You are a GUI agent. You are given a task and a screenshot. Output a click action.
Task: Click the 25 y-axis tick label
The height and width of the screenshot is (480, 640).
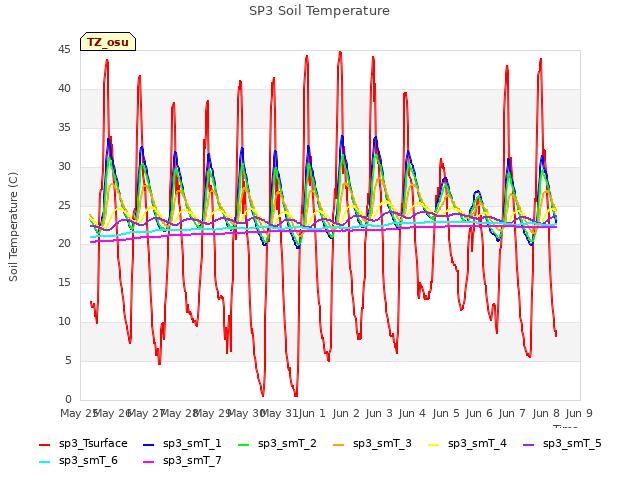point(64,205)
